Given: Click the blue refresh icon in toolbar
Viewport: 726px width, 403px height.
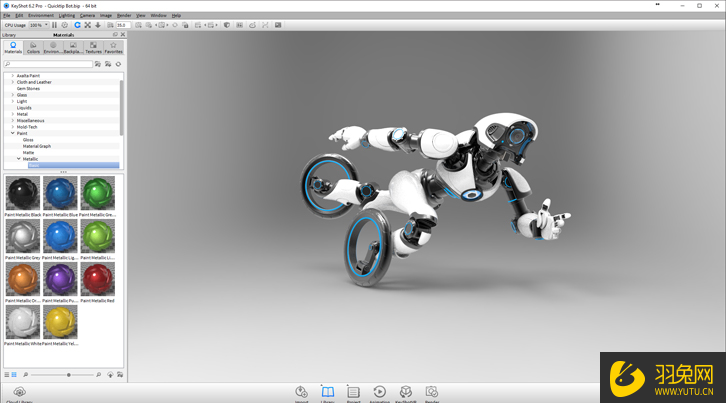Looking at the screenshot, I should point(76,25).
